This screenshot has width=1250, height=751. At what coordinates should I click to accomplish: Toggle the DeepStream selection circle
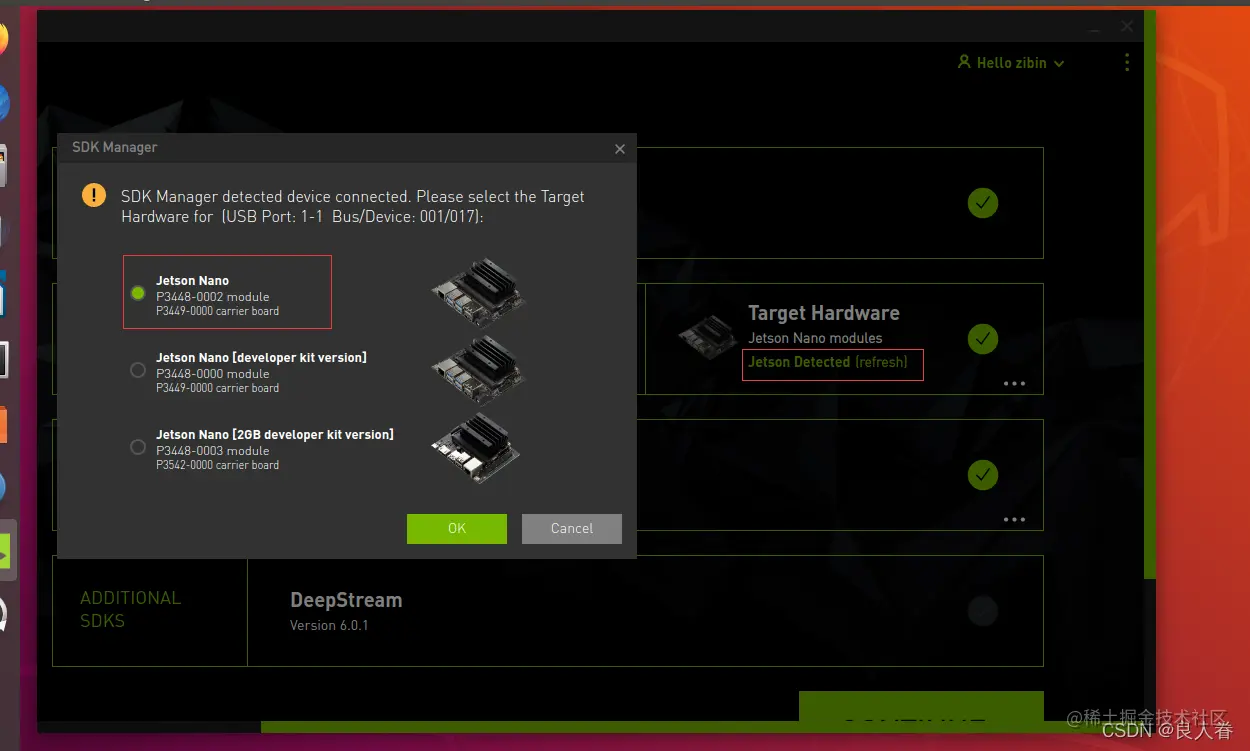983,611
